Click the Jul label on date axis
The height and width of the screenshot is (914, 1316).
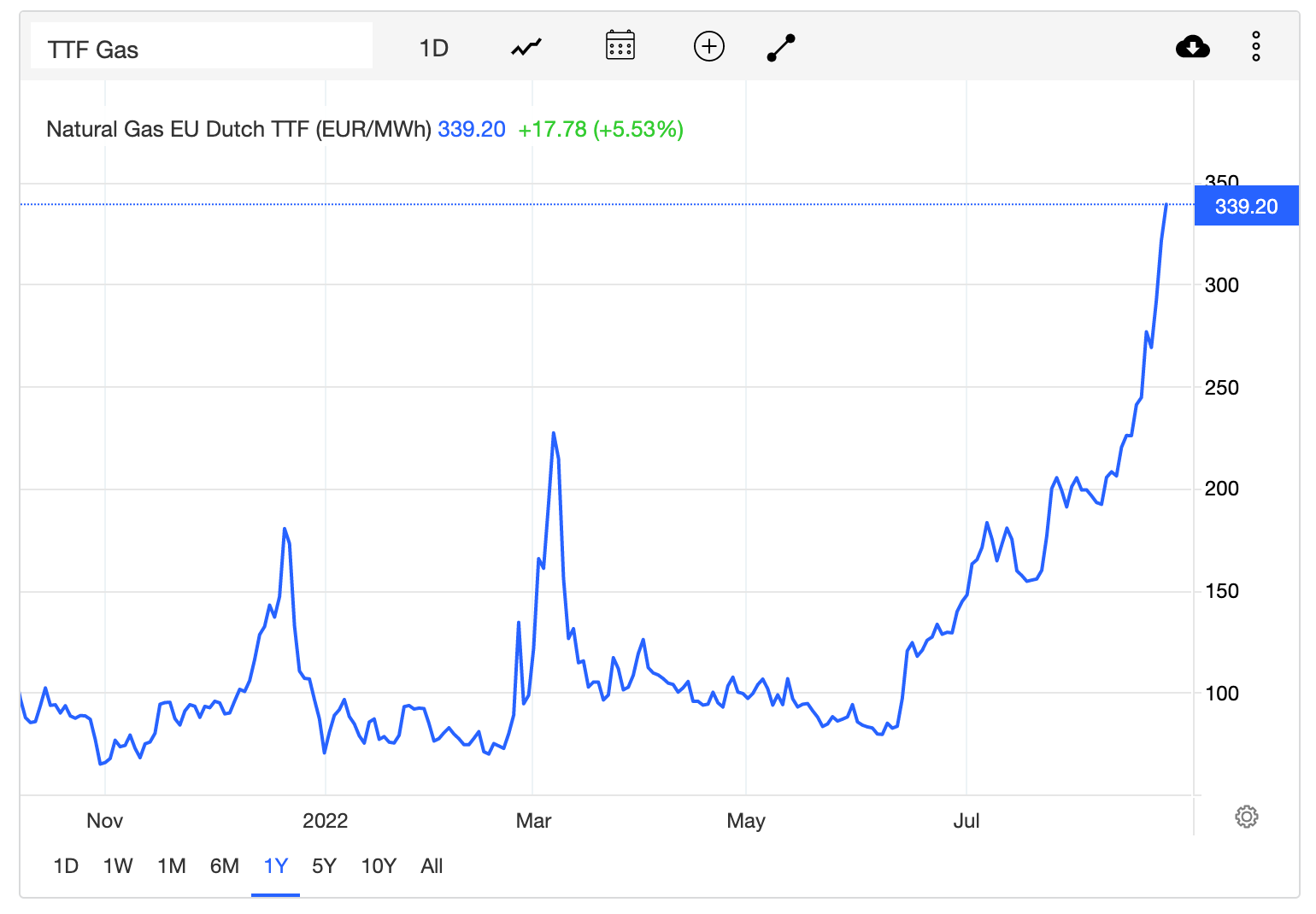tap(966, 821)
